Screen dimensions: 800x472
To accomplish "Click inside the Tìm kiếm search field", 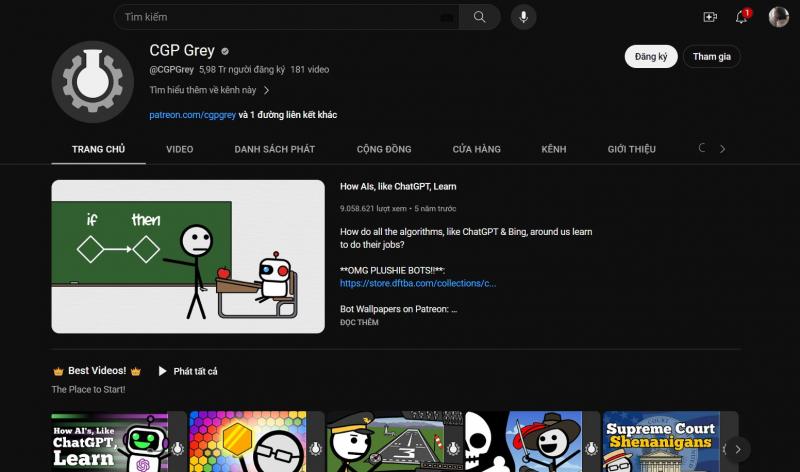I will click(x=286, y=17).
